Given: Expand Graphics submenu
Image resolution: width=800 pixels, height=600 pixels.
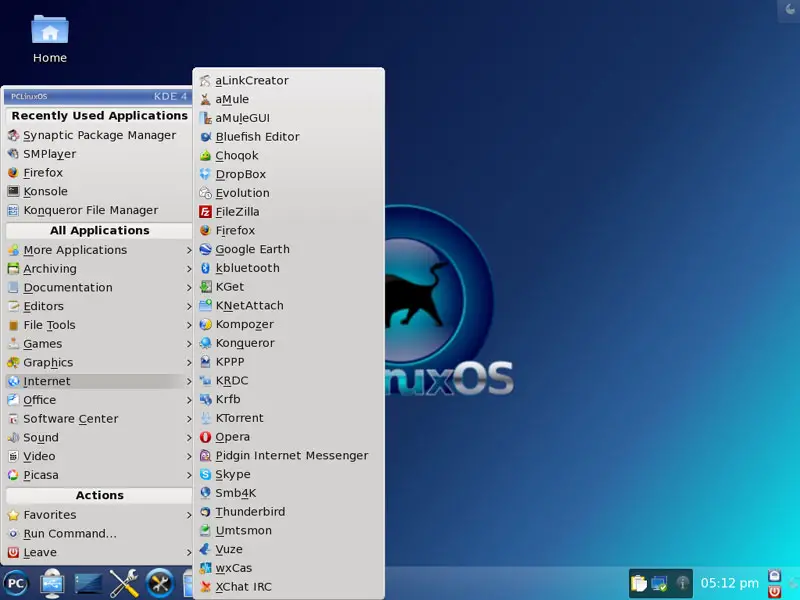Looking at the screenshot, I should pos(99,363).
